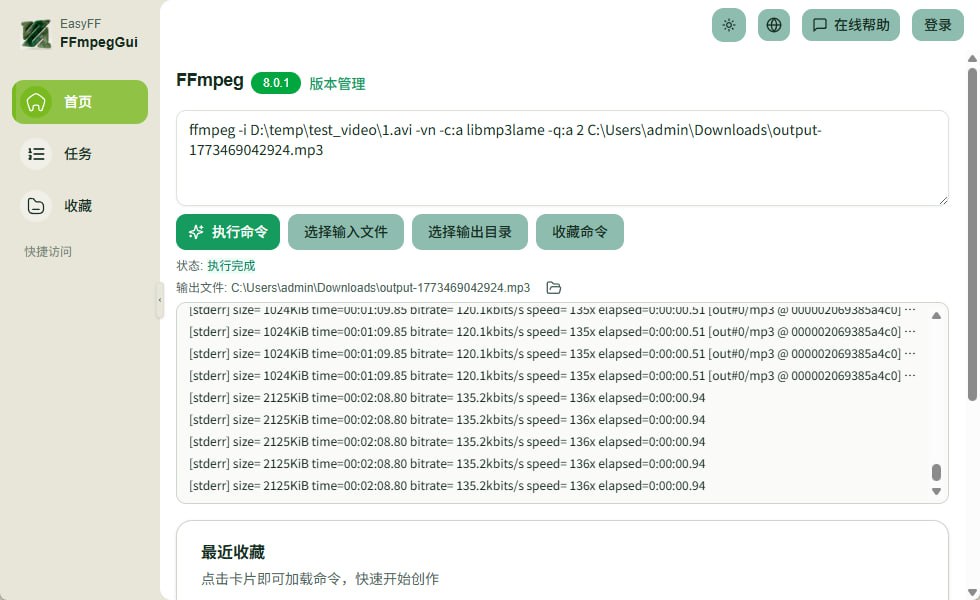Select the home icon beside 首页

(36, 101)
